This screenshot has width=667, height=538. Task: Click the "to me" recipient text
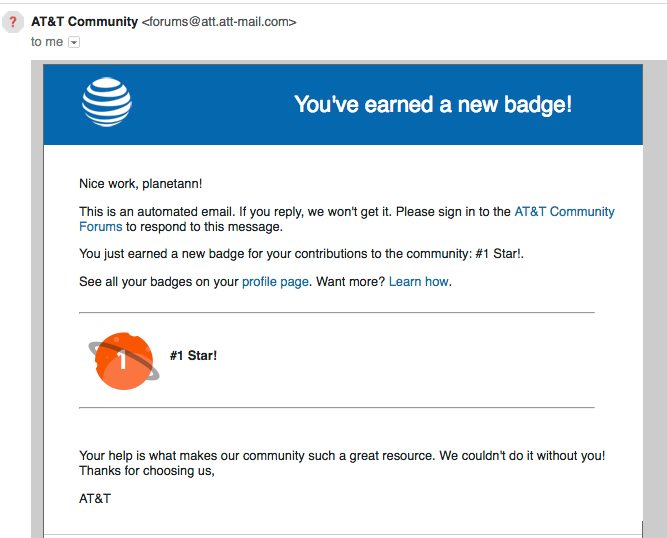pos(47,42)
